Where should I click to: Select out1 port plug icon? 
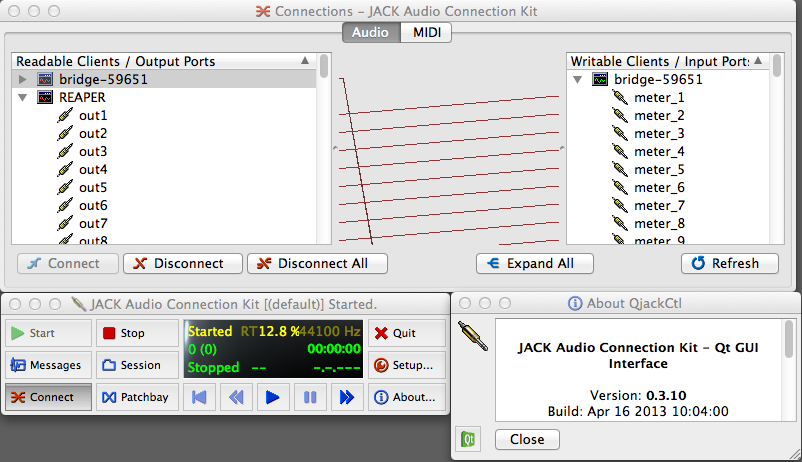point(65,116)
